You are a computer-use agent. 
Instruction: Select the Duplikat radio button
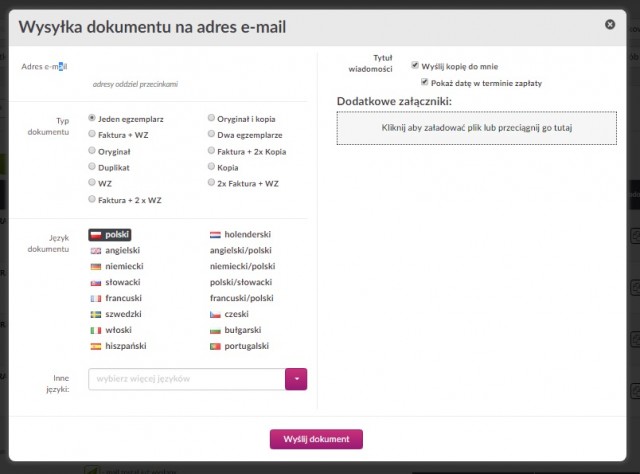pyautogui.click(x=92, y=166)
